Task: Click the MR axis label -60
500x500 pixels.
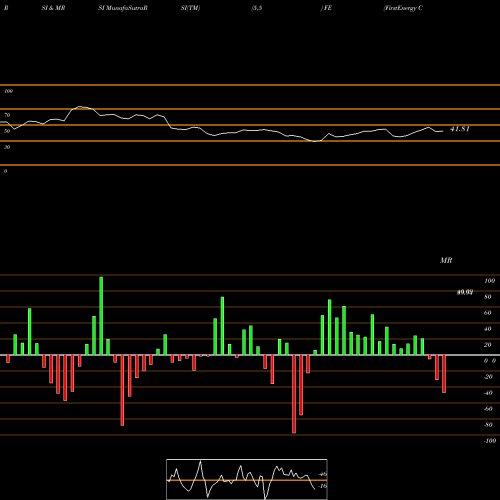Action: [488, 409]
